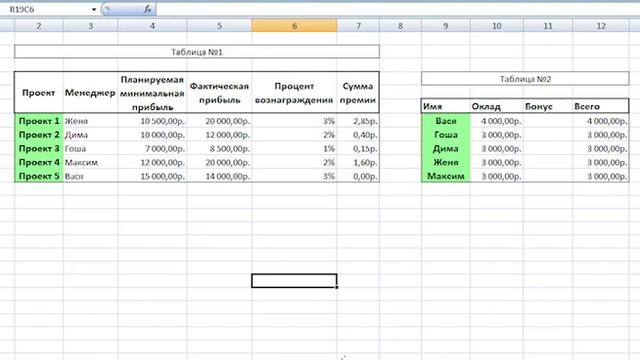
Task: Click the 'Процент вознаграждения' header cell
Action: 294,93
